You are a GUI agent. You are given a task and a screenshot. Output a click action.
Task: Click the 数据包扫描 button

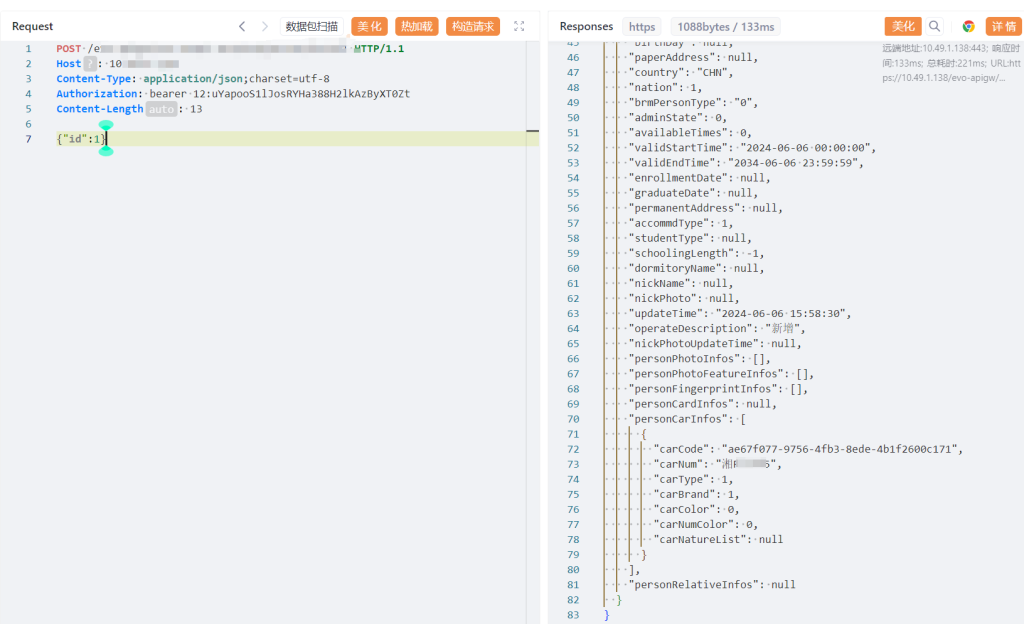[311, 26]
